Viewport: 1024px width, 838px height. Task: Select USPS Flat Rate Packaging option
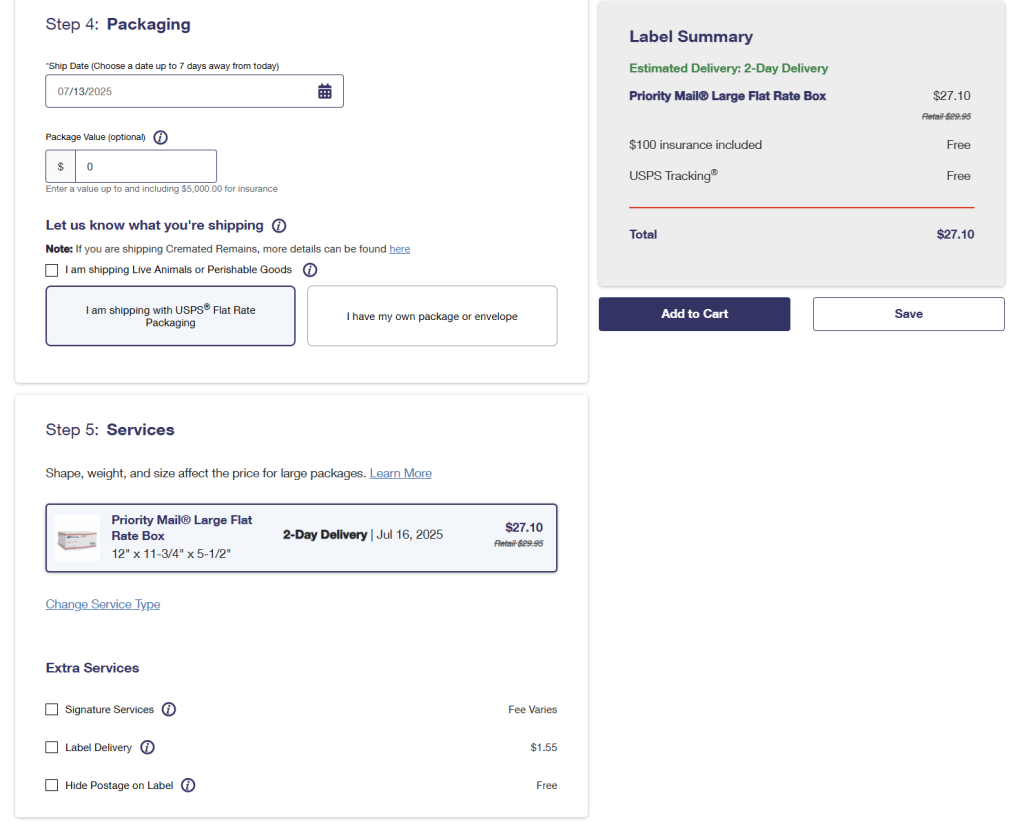coord(170,316)
